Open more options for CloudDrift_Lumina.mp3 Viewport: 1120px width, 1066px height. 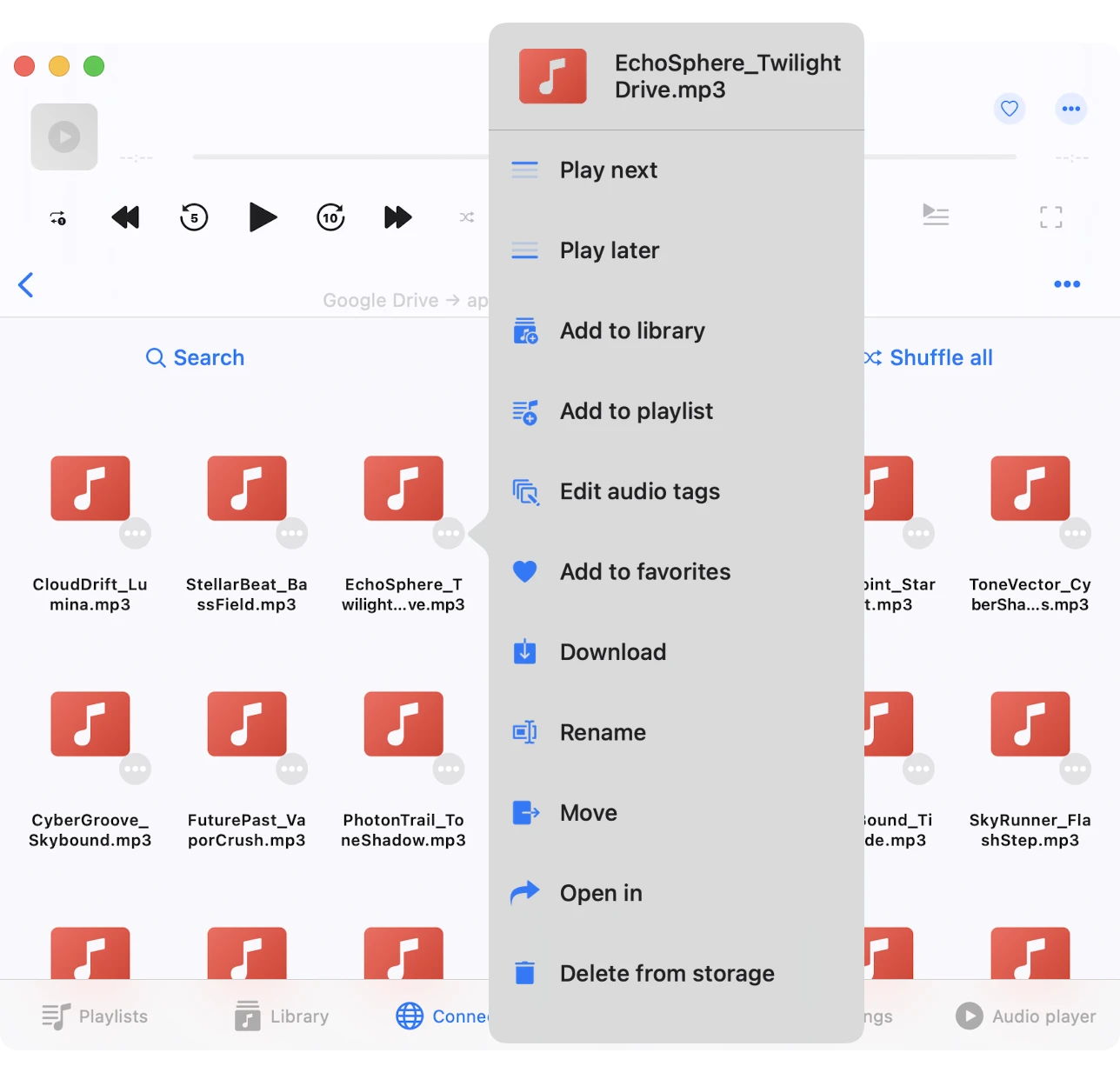click(x=136, y=533)
